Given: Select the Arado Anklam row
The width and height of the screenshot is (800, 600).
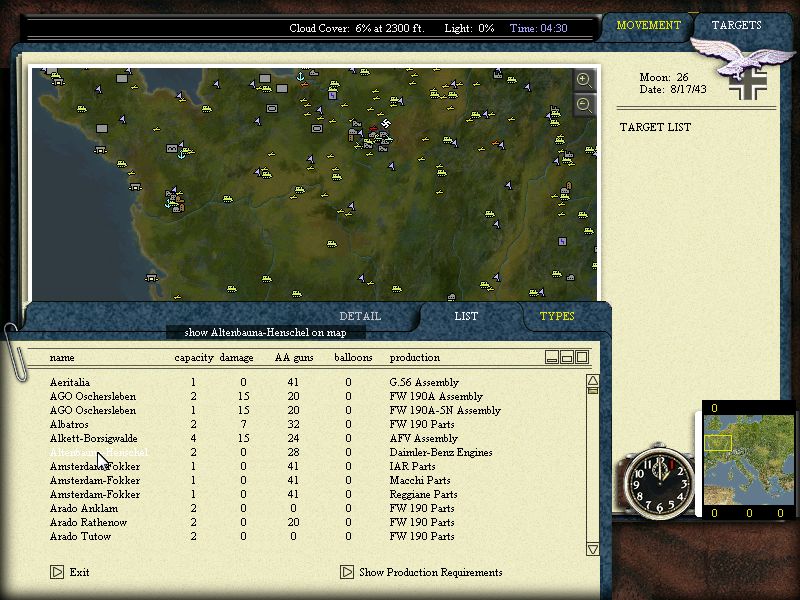Looking at the screenshot, I should point(276,509).
